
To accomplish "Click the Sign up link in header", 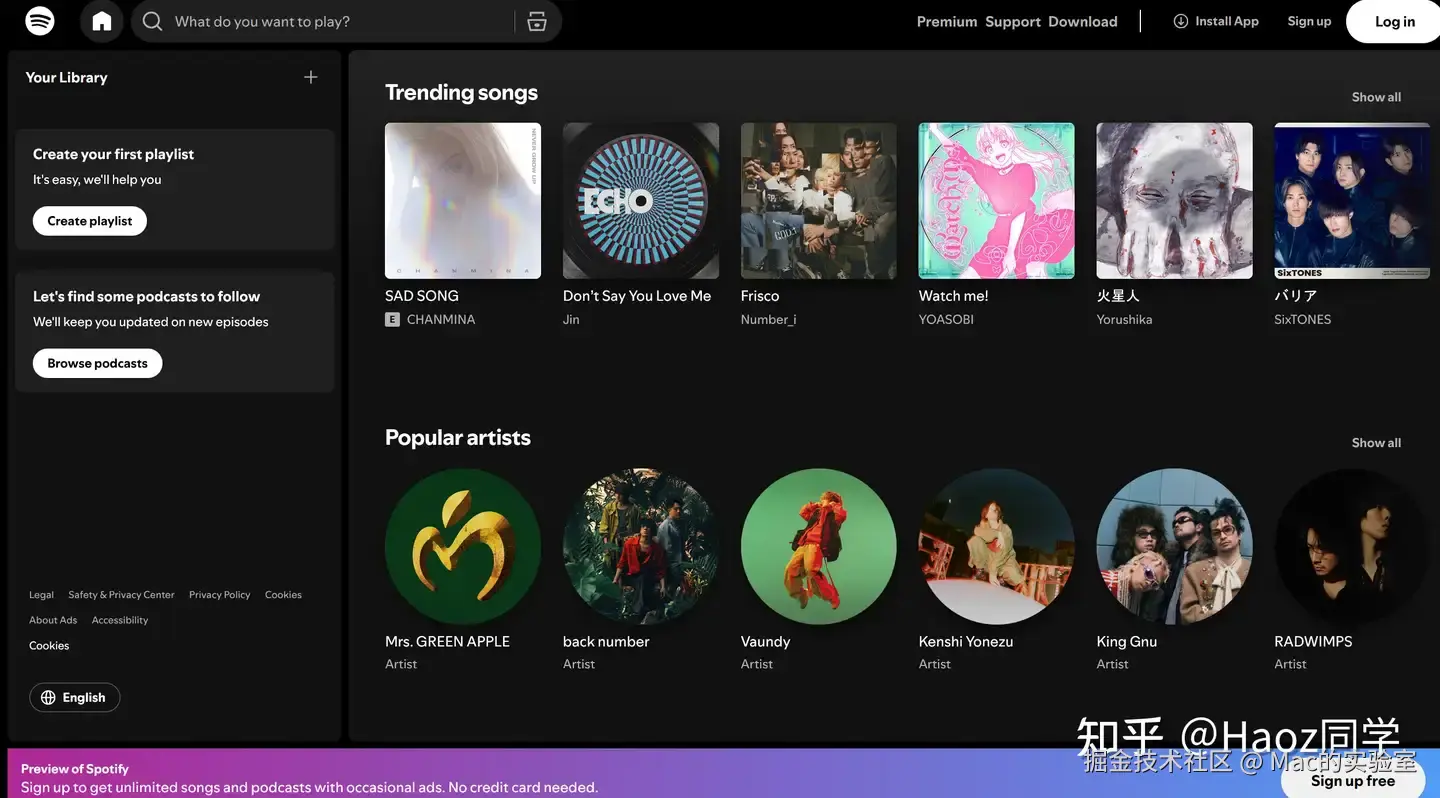I will coord(1309,21).
